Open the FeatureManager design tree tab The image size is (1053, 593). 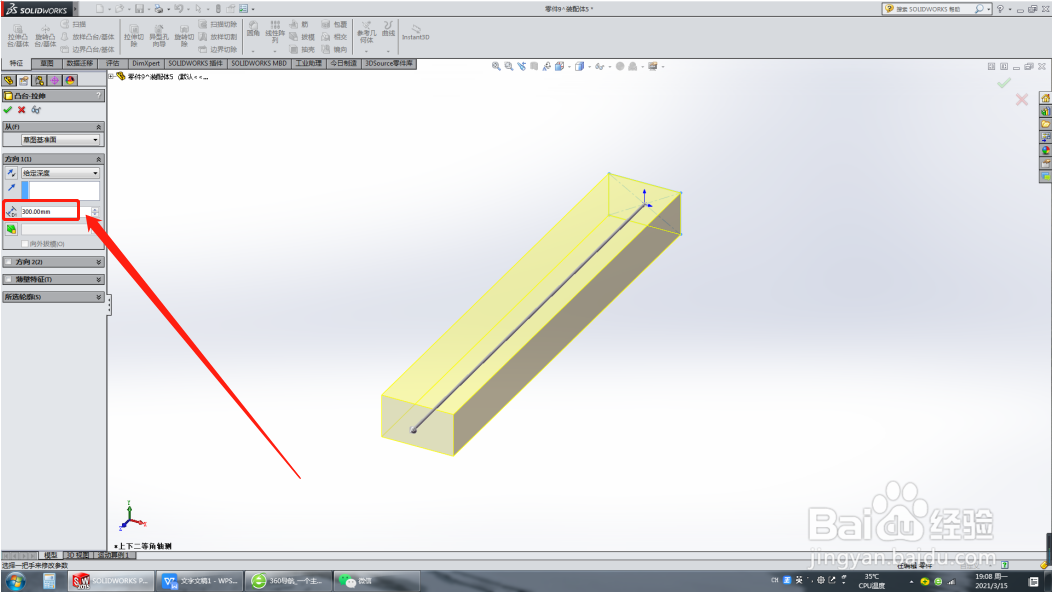[x=9, y=81]
